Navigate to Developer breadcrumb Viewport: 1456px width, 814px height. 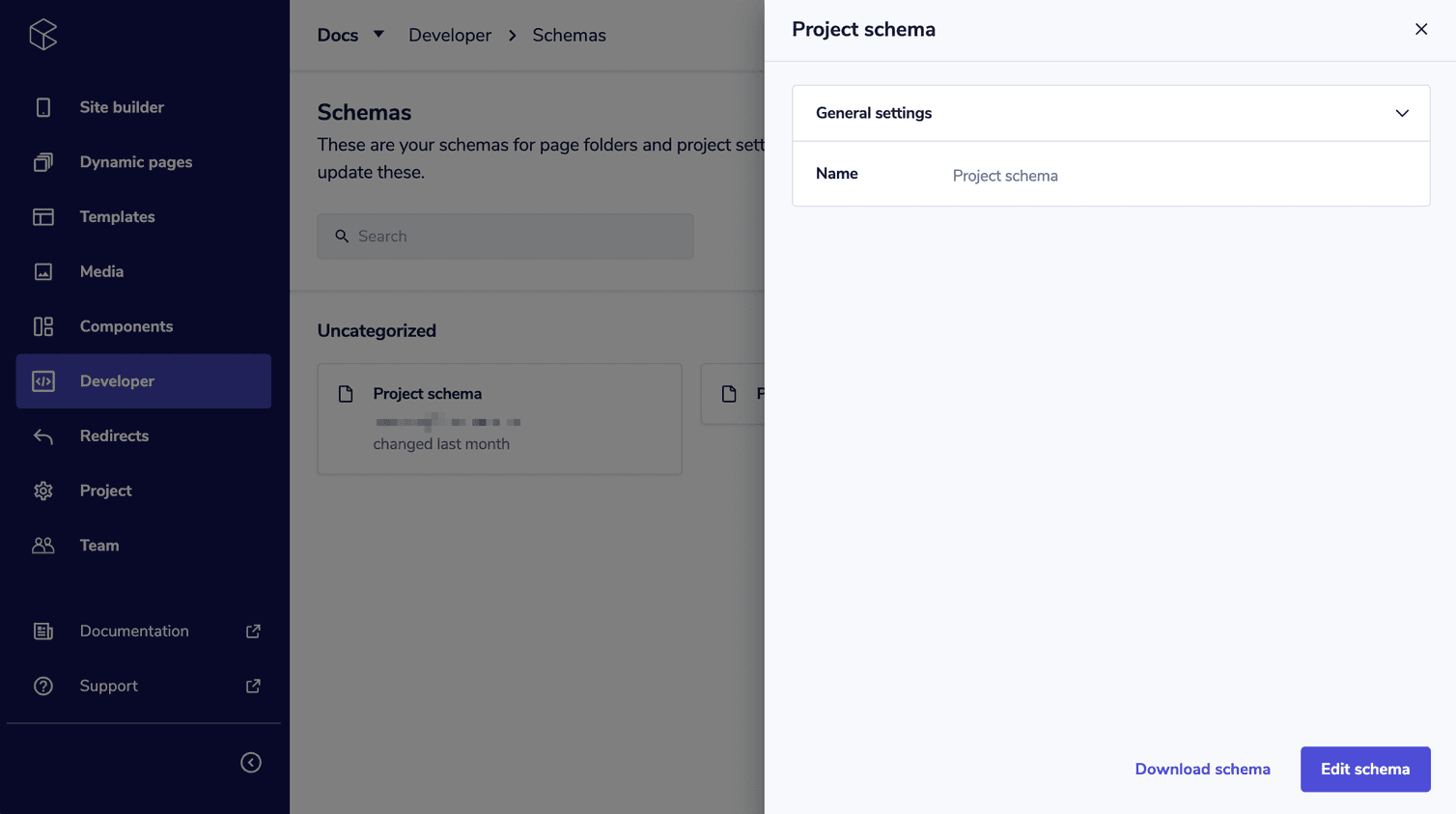[x=450, y=35]
